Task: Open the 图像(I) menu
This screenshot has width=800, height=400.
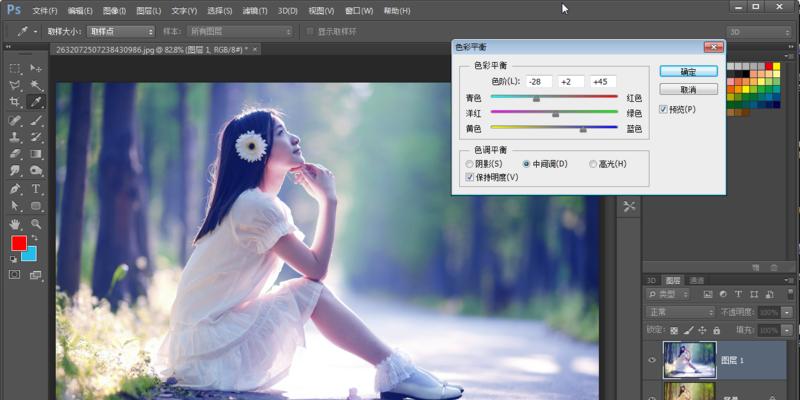Action: (114, 11)
